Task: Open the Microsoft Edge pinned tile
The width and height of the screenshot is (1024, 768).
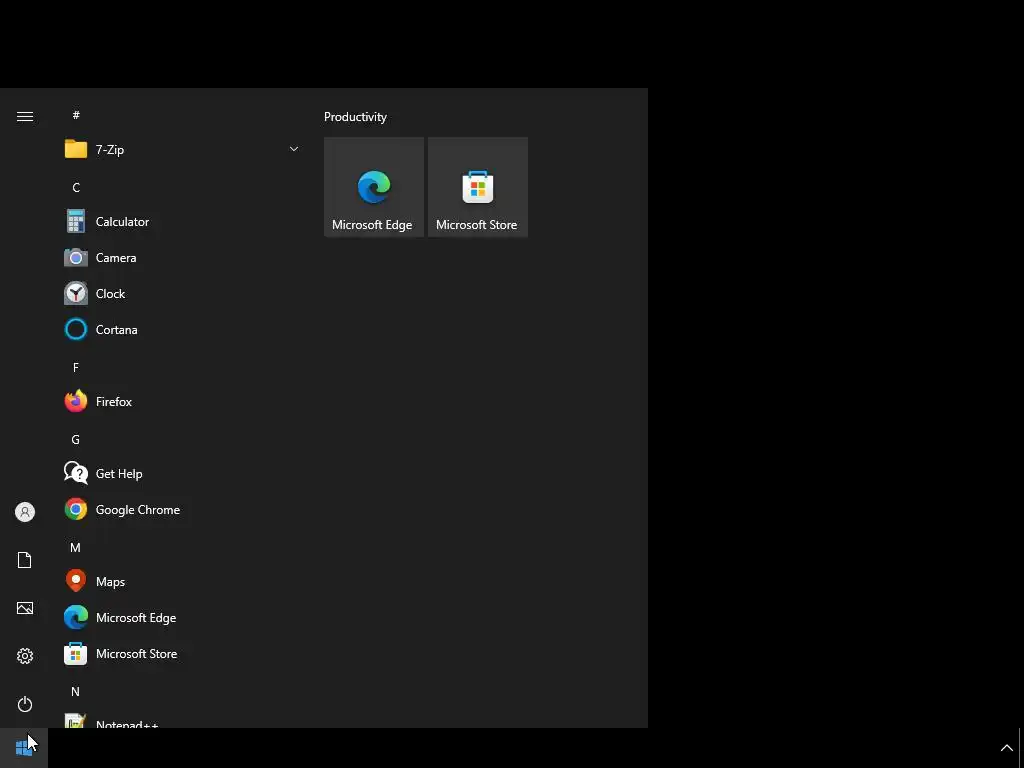Action: pyautogui.click(x=374, y=187)
